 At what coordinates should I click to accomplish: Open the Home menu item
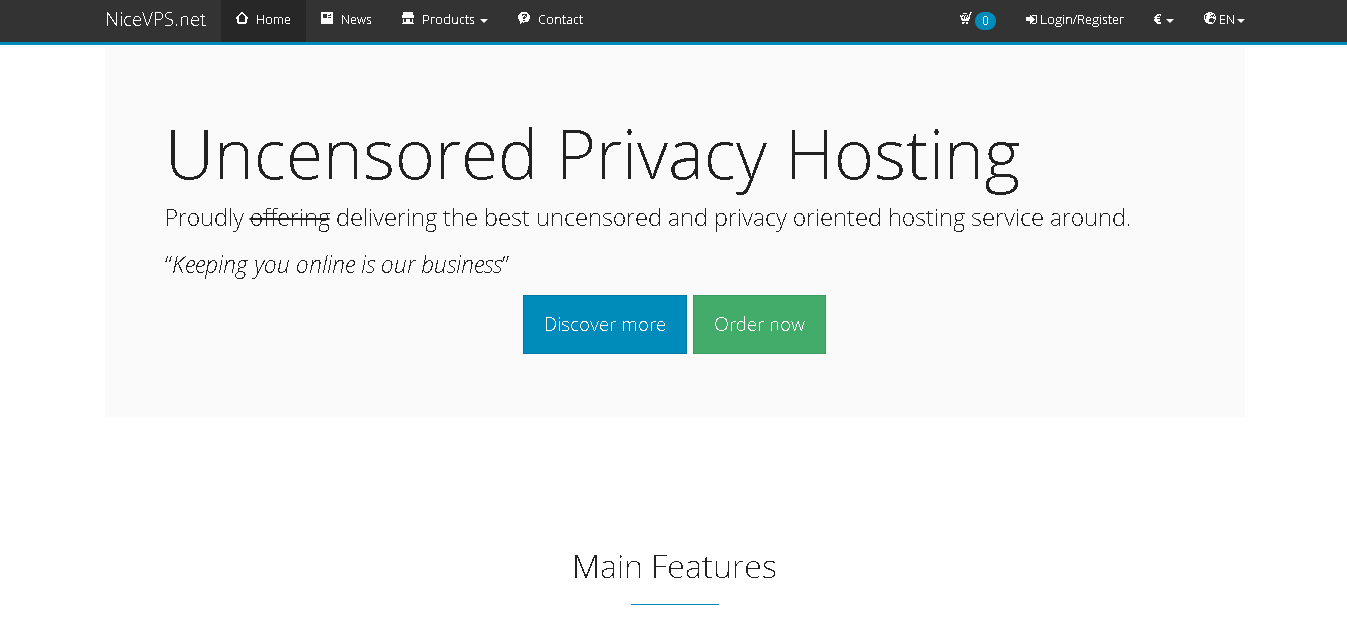point(263,20)
